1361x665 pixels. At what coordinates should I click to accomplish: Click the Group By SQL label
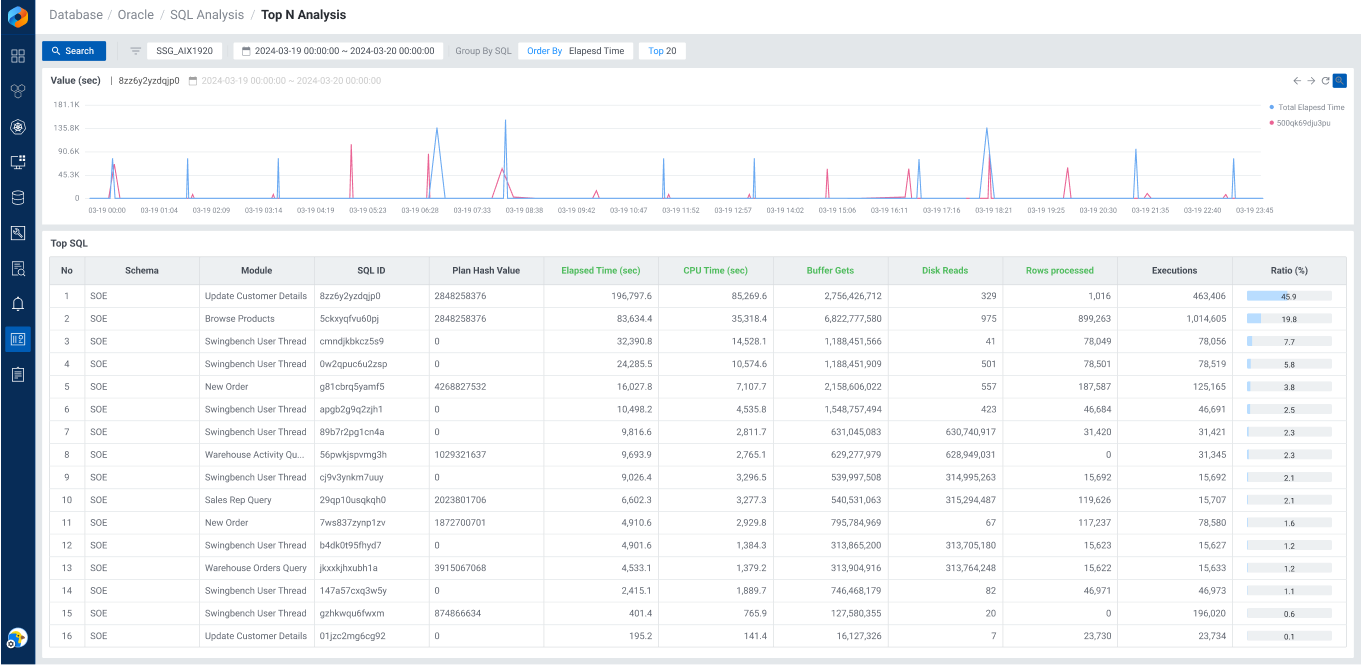(483, 51)
